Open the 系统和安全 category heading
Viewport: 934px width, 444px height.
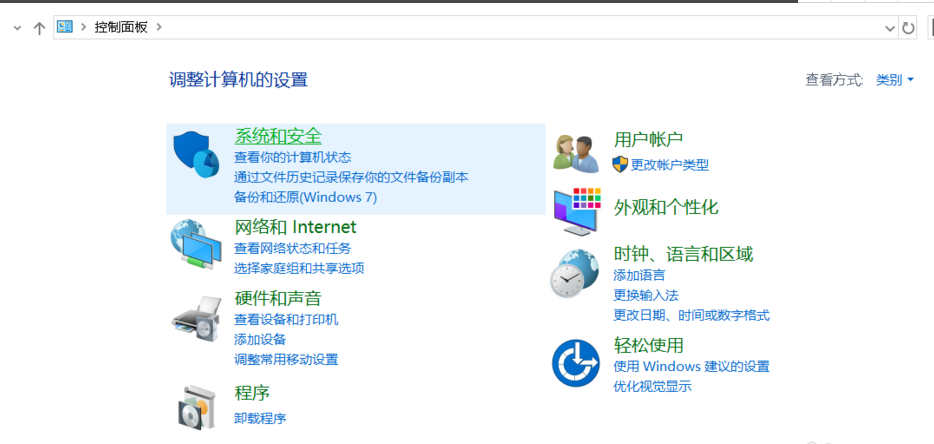278,136
